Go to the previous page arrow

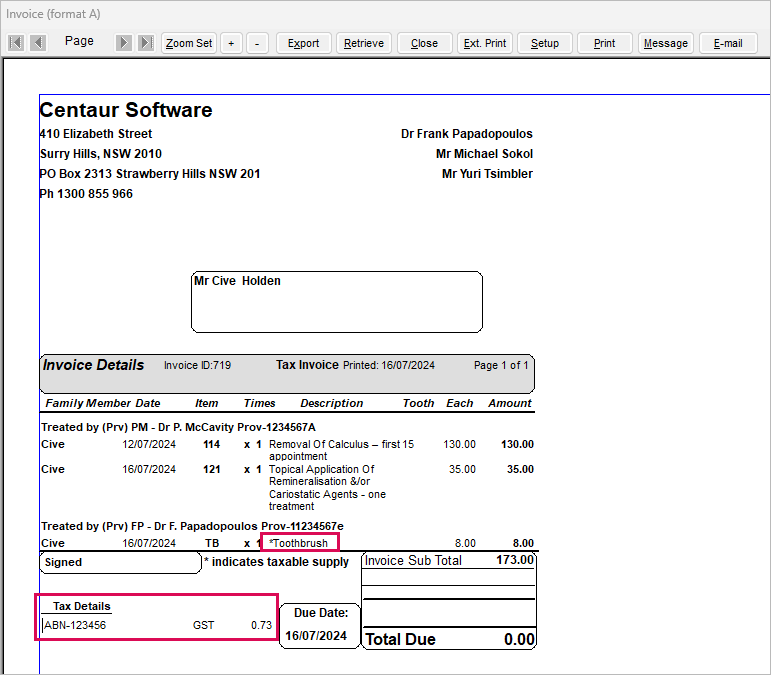[38, 43]
